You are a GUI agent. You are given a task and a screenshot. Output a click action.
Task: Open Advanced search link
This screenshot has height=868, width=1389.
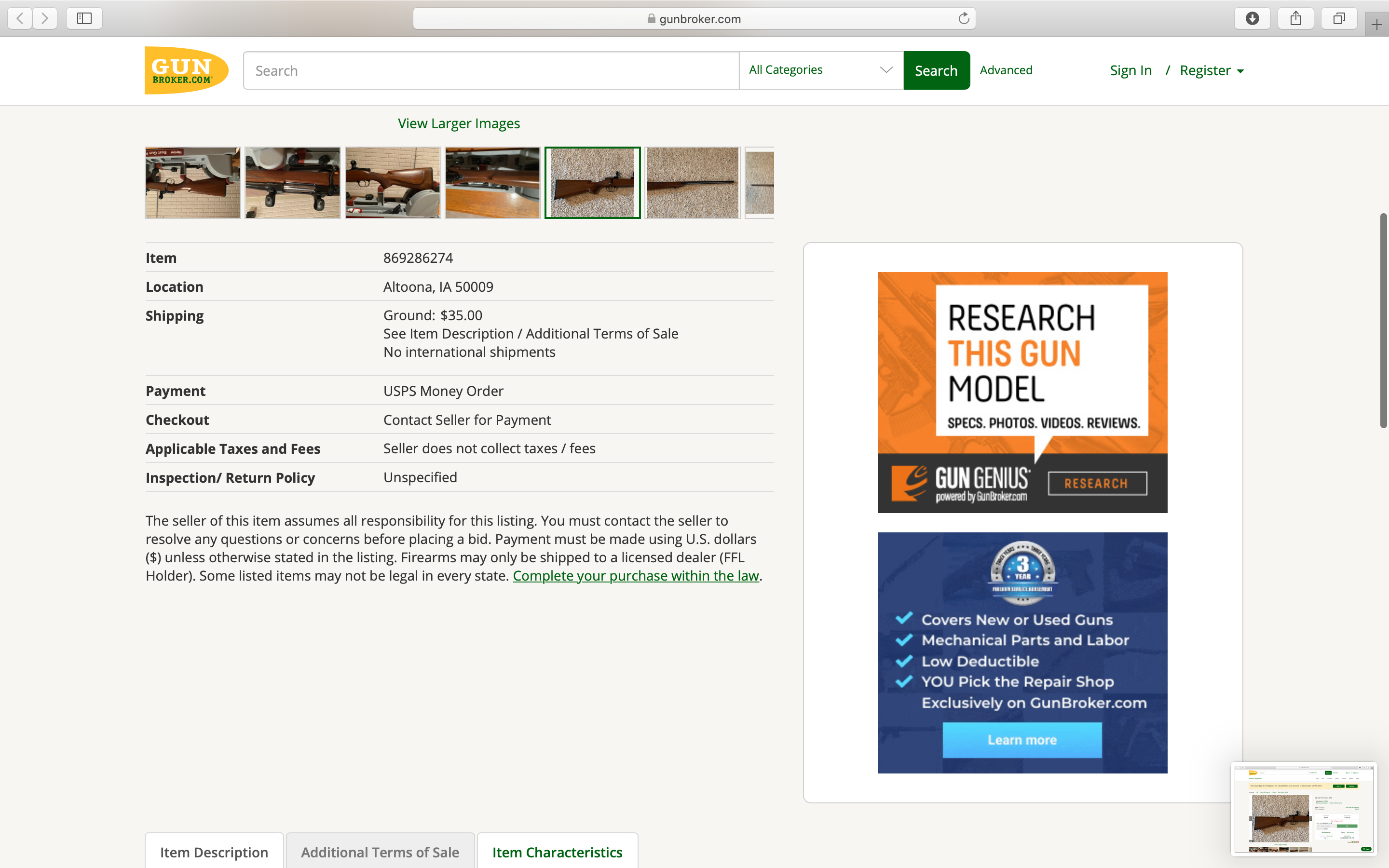click(1006, 70)
